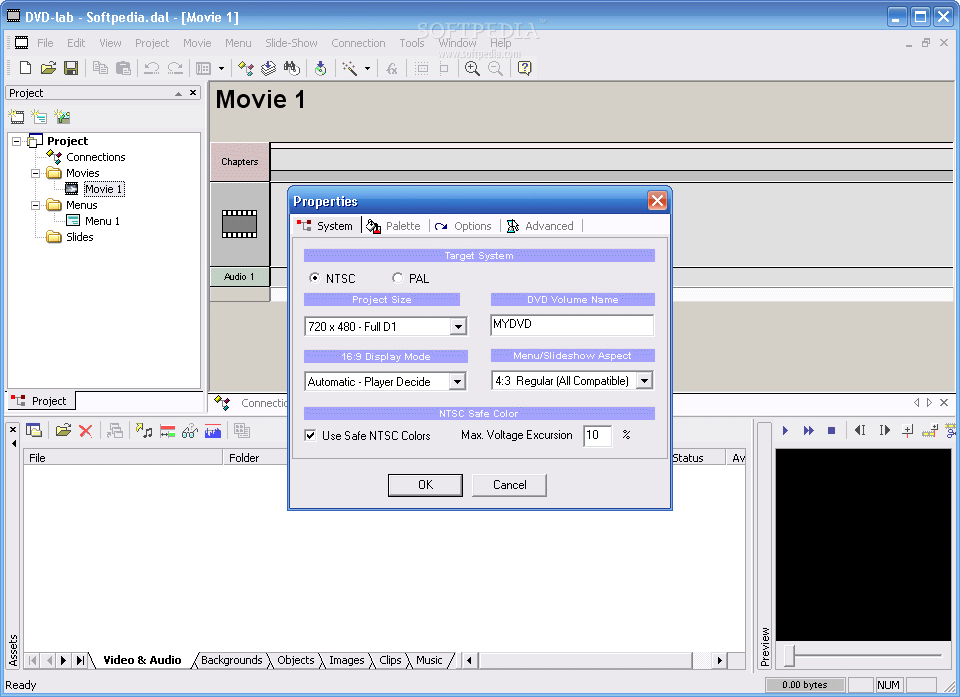Click the DVD Volume Name field
The image size is (960, 697).
(572, 325)
